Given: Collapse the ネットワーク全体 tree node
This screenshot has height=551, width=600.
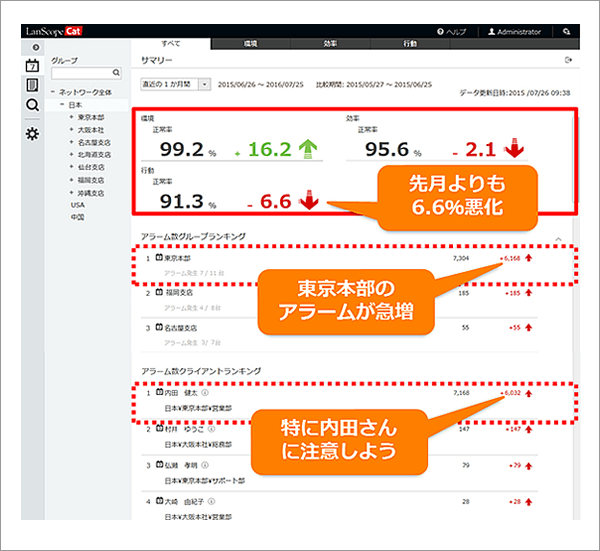Looking at the screenshot, I should (x=54, y=93).
